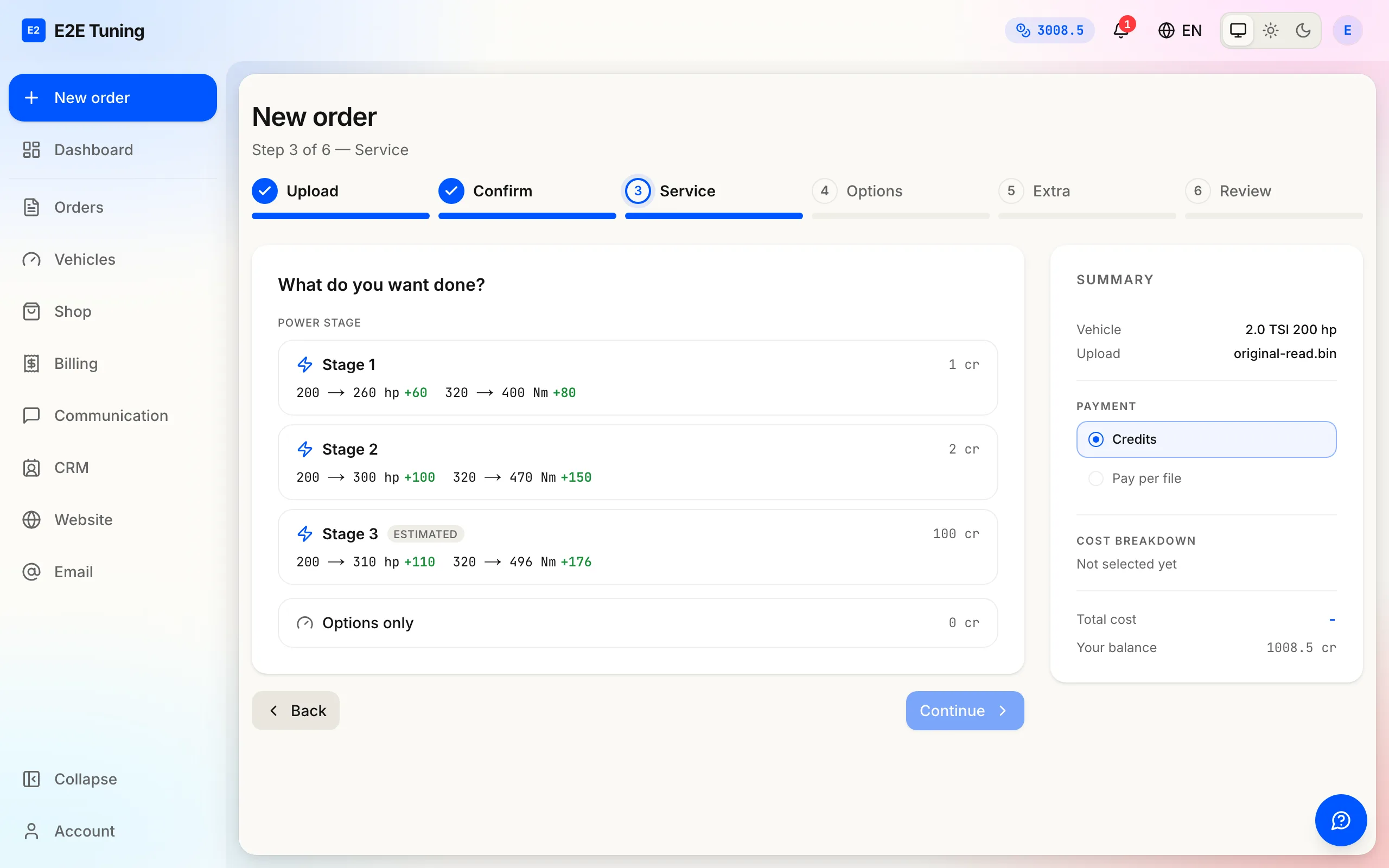Open the EN language selector
The height and width of the screenshot is (868, 1389).
[x=1180, y=30]
